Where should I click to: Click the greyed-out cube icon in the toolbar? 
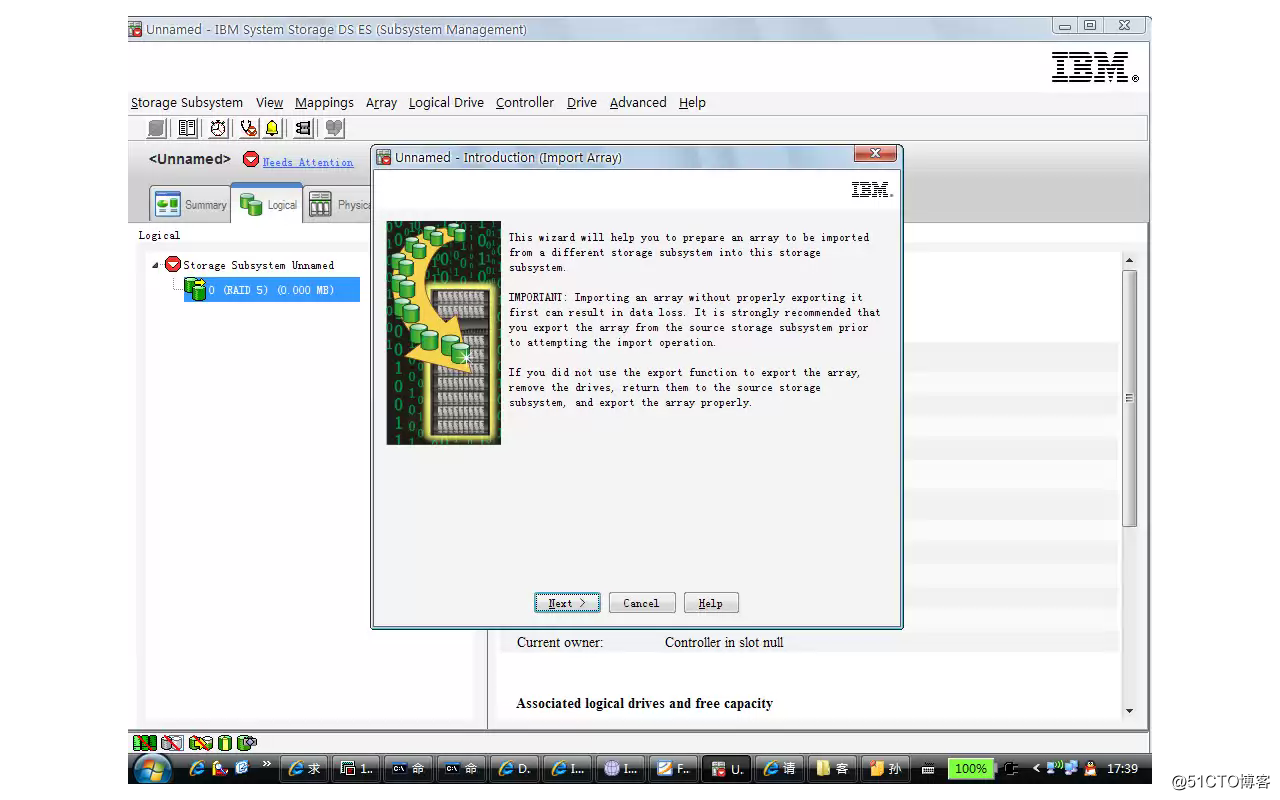coord(157,128)
